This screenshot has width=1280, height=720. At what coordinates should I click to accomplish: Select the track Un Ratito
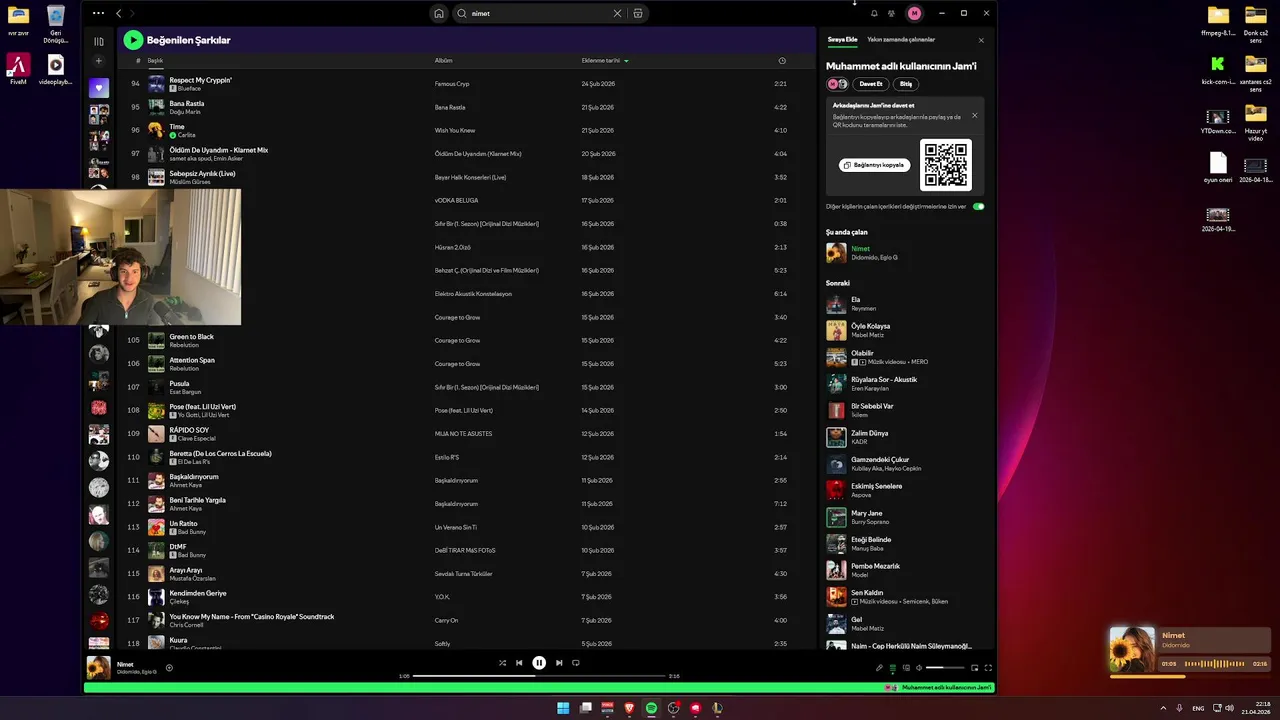(183, 523)
